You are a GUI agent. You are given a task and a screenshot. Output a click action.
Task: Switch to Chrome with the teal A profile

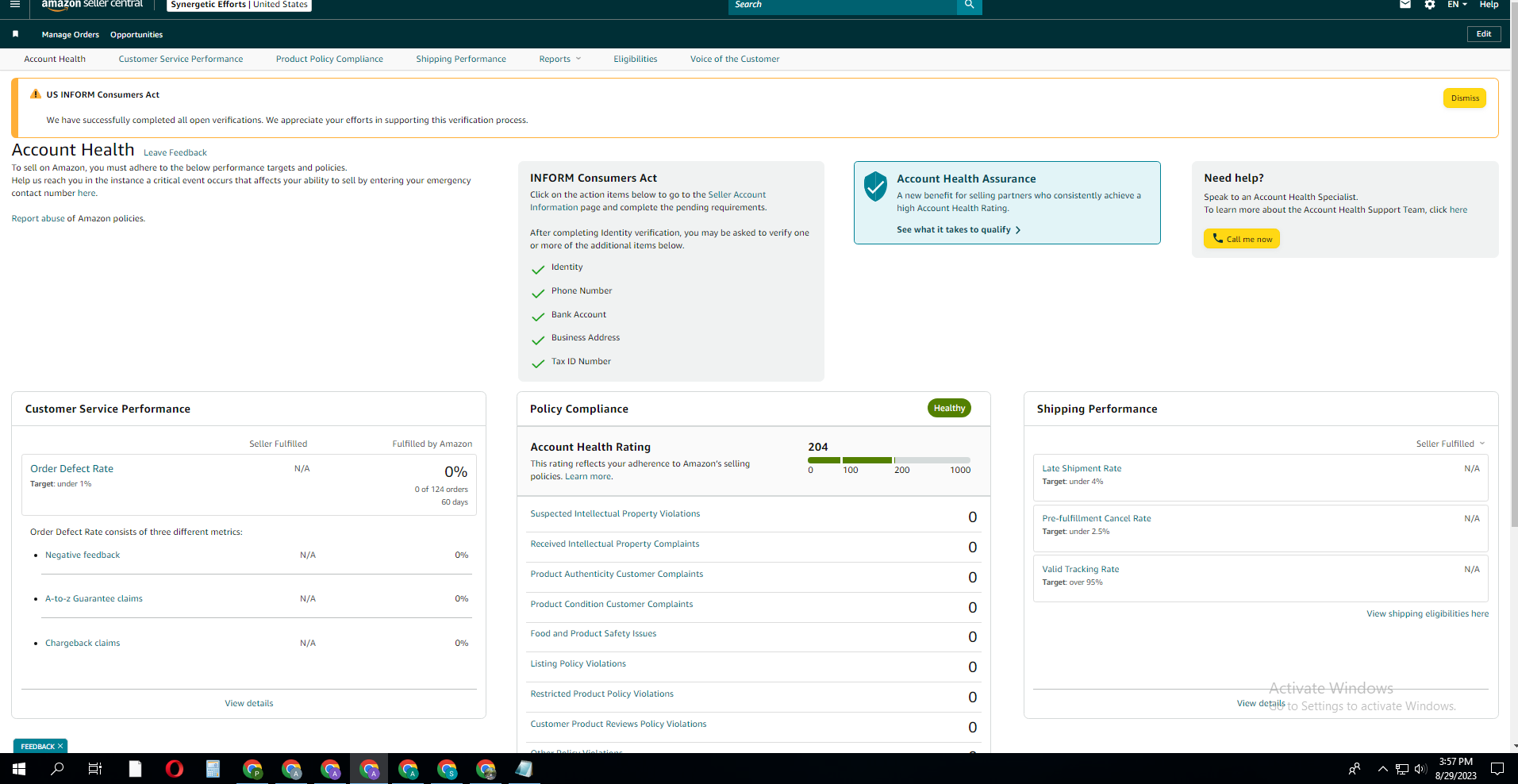pyautogui.click(x=408, y=769)
